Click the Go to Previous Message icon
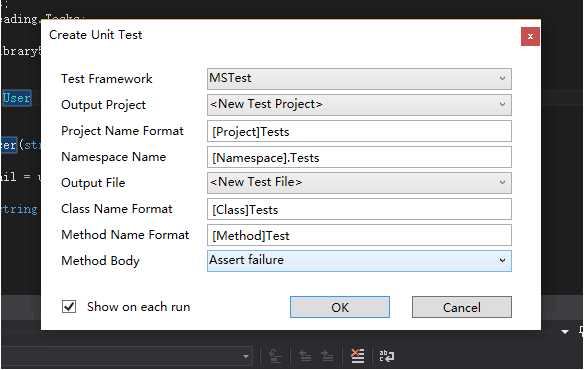 pyautogui.click(x=305, y=357)
